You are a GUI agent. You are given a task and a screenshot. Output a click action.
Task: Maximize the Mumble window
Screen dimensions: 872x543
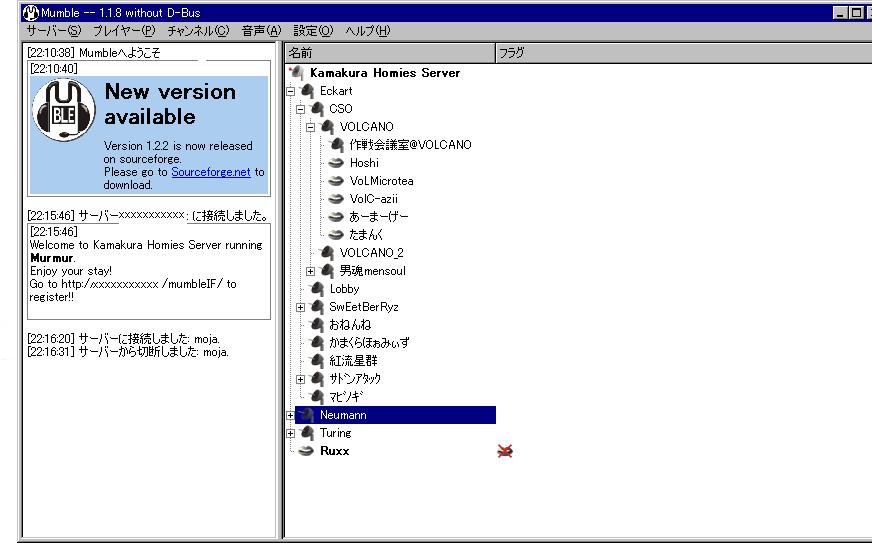pos(856,12)
